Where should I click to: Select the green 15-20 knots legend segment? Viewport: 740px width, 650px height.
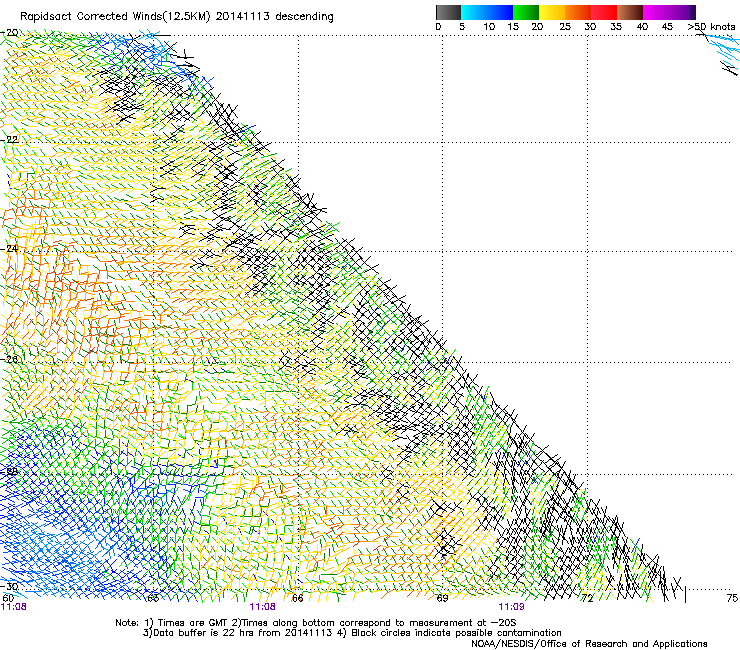(526, 12)
